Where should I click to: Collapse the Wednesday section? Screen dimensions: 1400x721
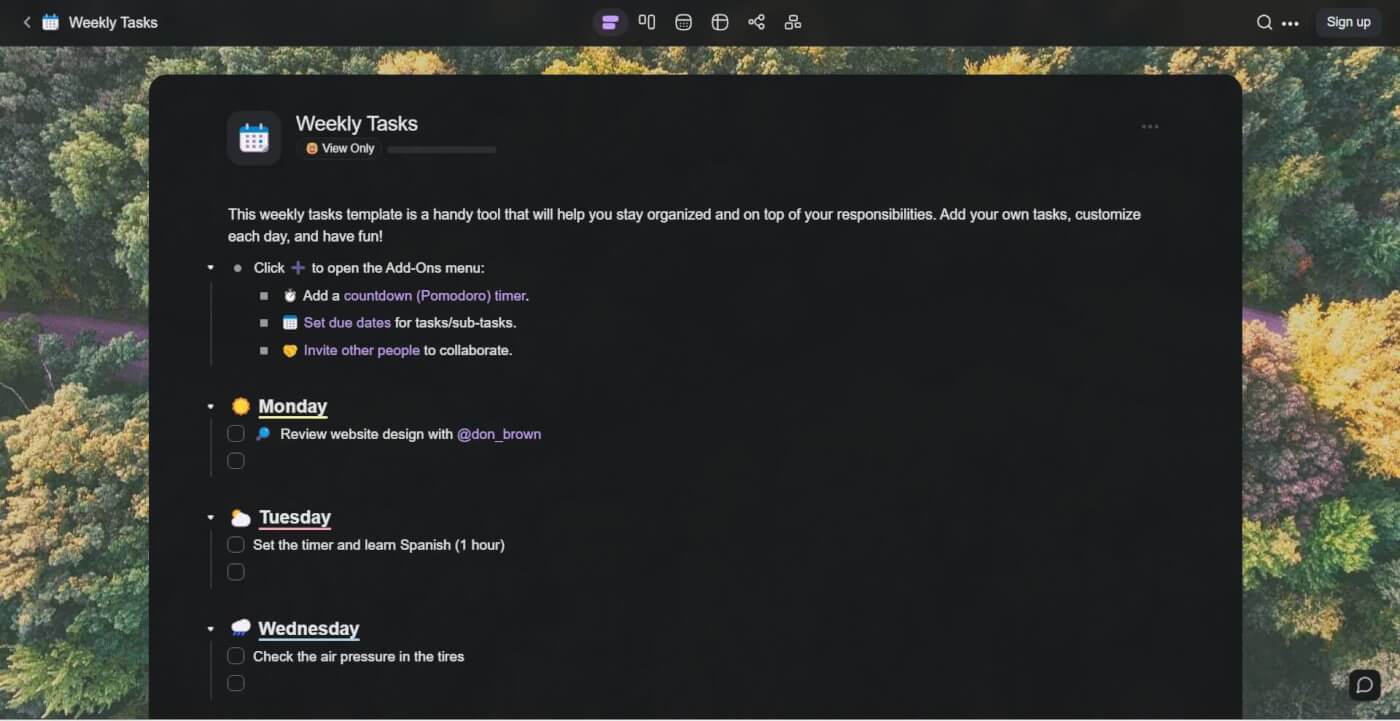(210, 629)
